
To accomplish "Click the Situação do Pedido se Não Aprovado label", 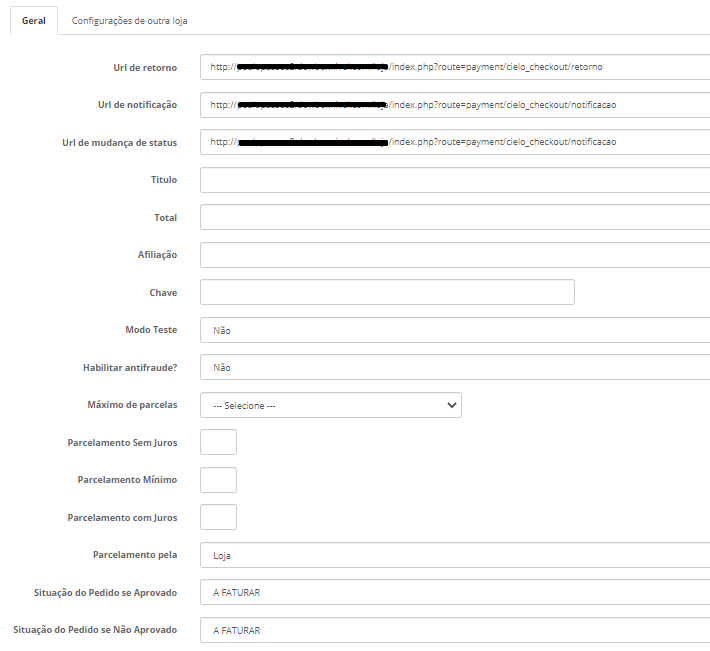I will 95,630.
